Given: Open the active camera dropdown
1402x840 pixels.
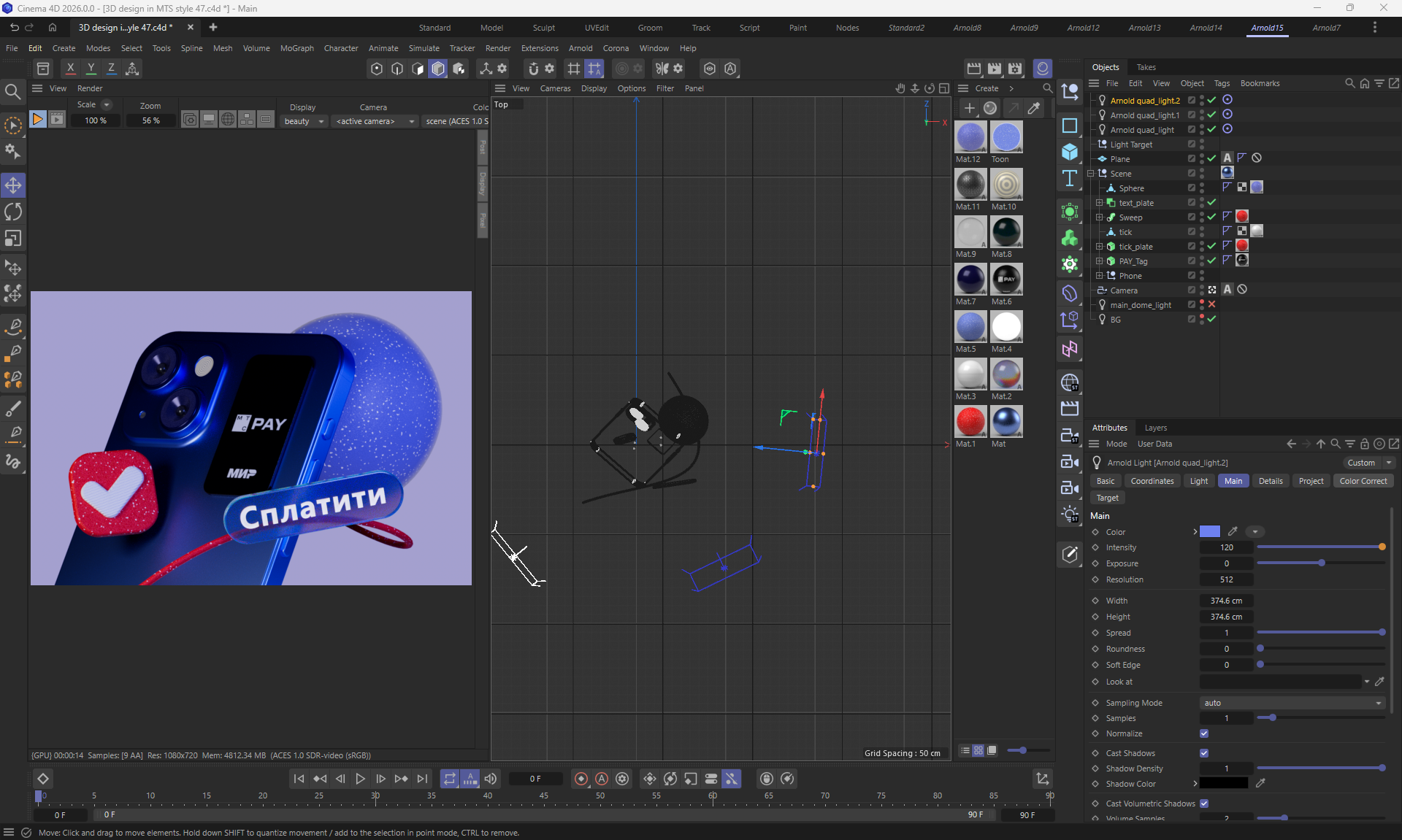Looking at the screenshot, I should pos(375,121).
